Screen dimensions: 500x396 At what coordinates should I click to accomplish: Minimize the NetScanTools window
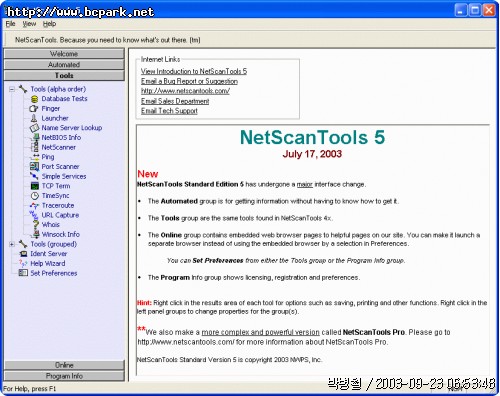(461, 10)
